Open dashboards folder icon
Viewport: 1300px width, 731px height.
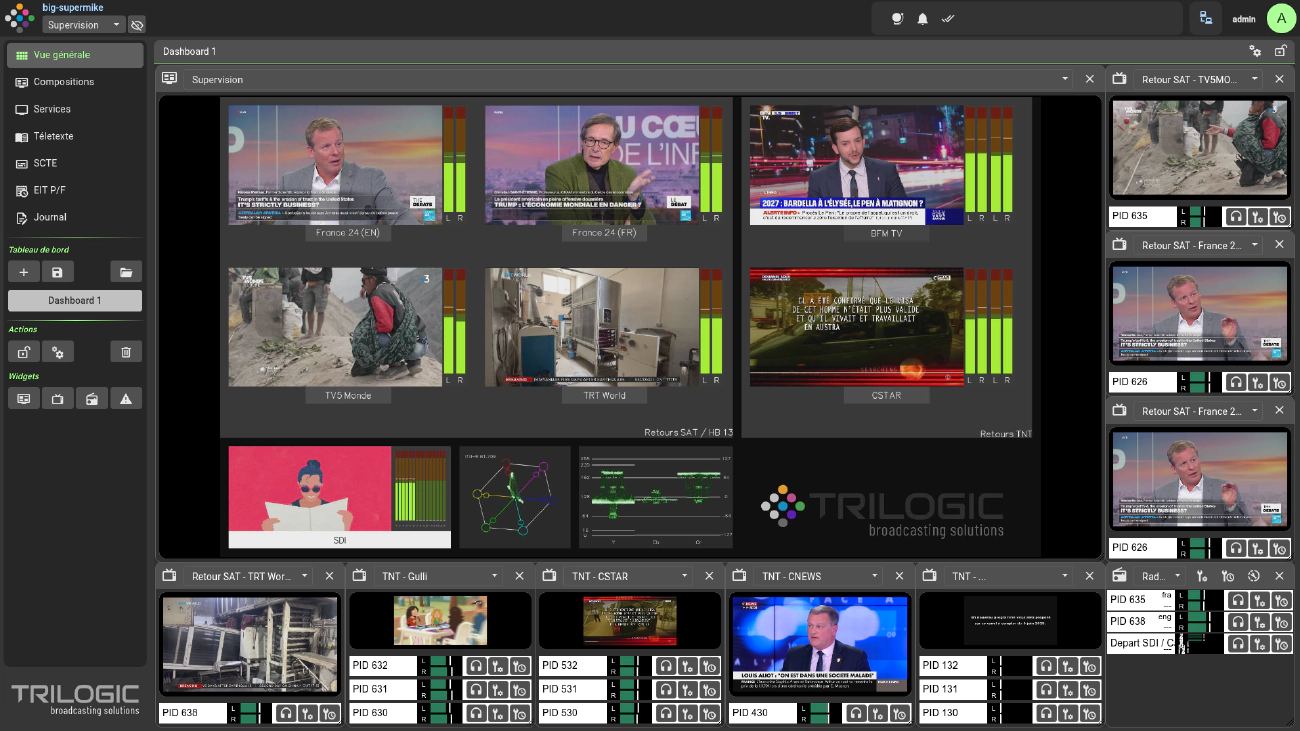[126, 272]
